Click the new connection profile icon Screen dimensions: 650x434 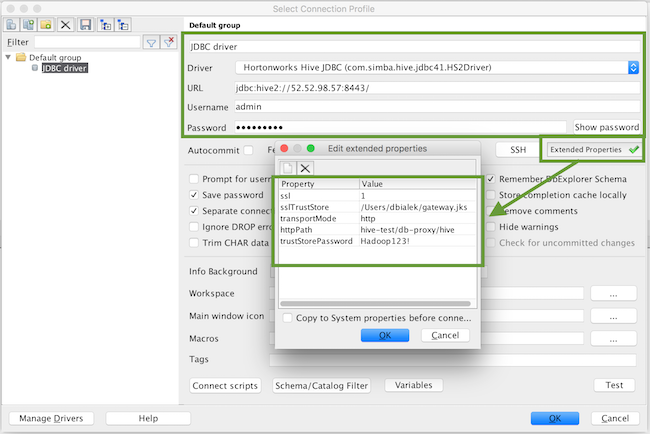pyautogui.click(x=13, y=23)
